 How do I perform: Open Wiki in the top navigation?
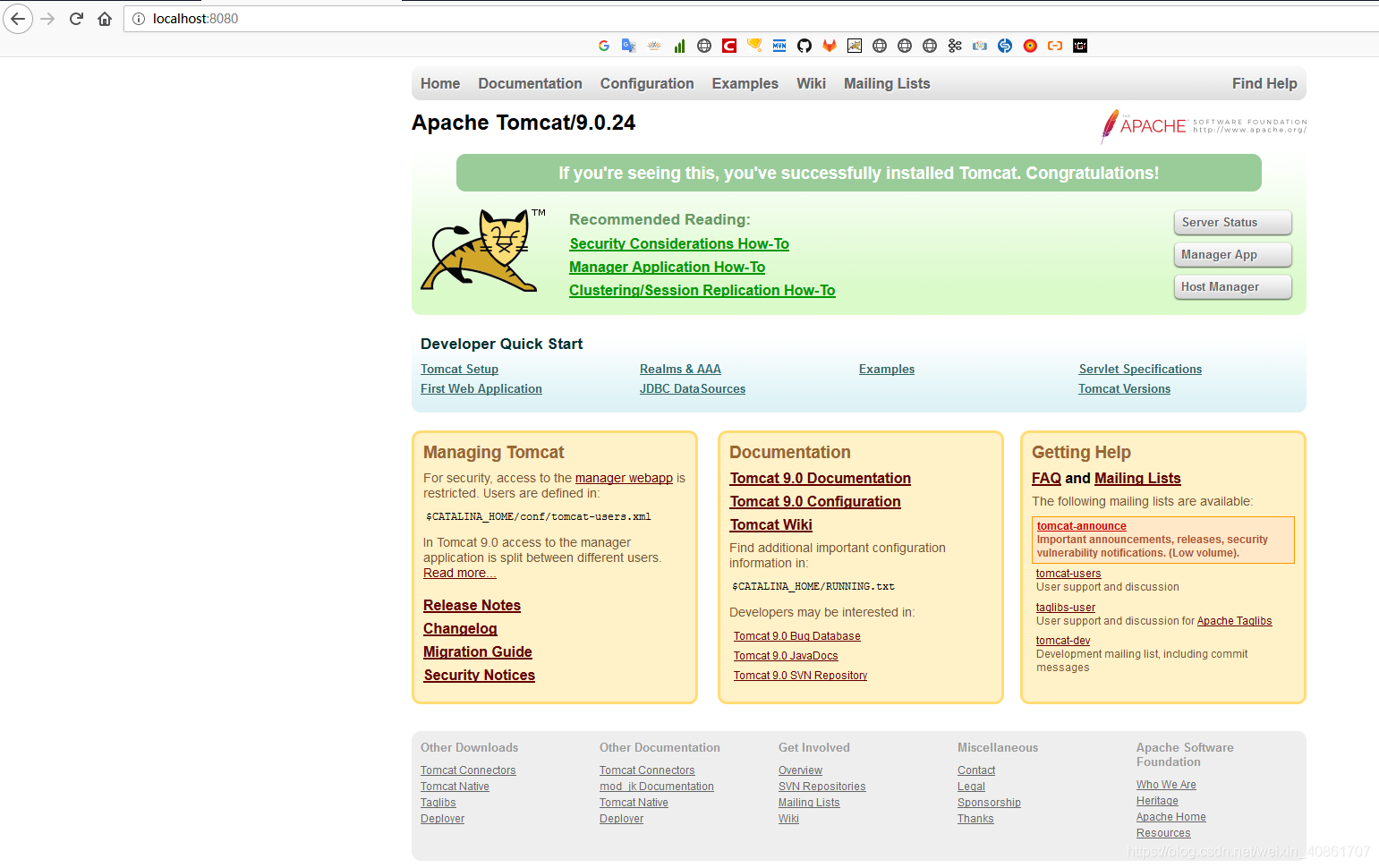tap(811, 83)
